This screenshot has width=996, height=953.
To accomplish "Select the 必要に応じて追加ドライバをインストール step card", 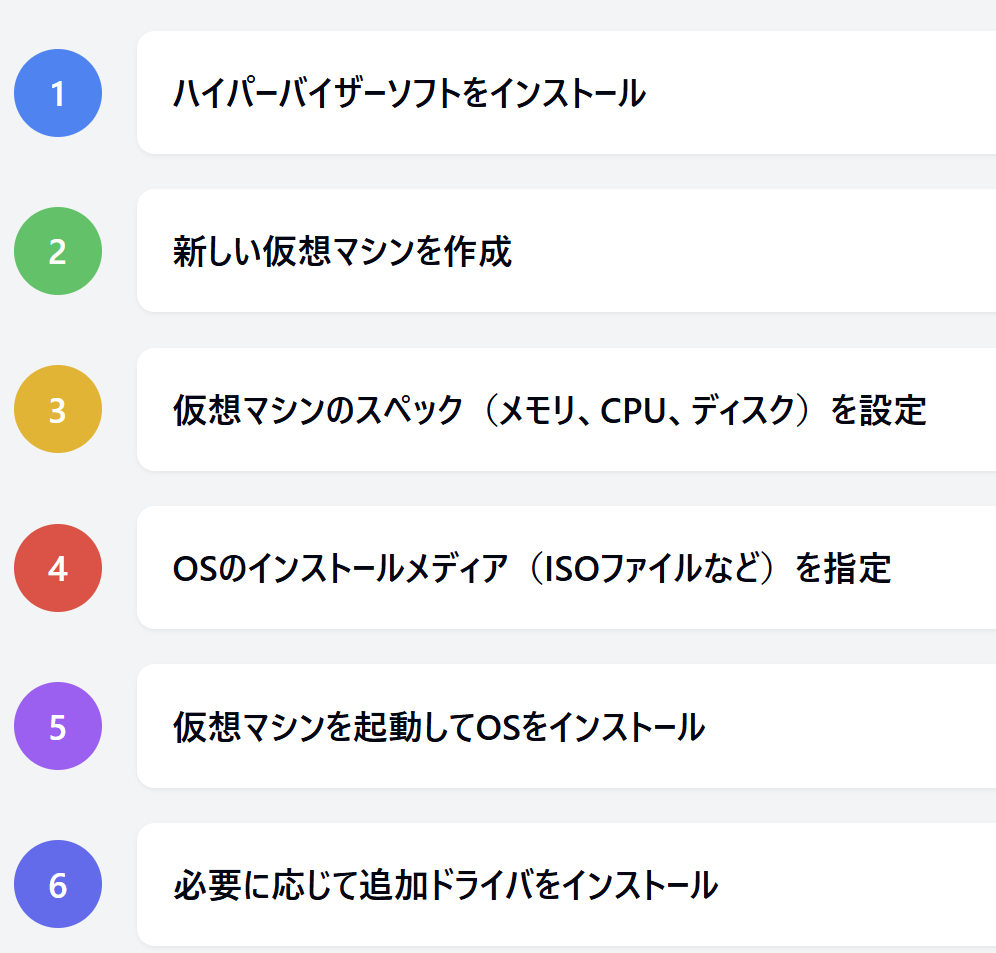I will click(565, 884).
